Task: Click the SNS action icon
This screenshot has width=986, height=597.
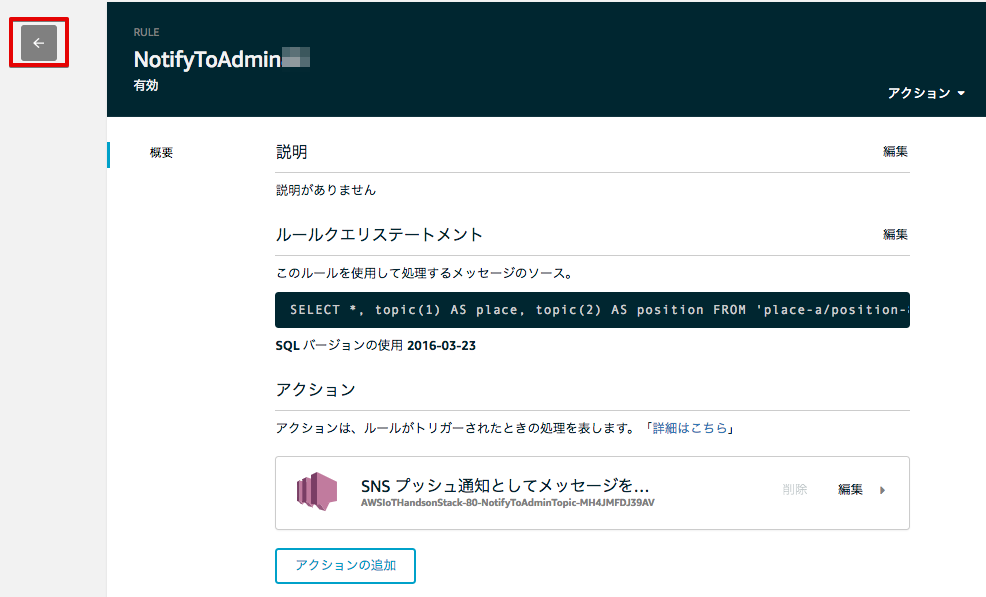Action: pos(317,491)
